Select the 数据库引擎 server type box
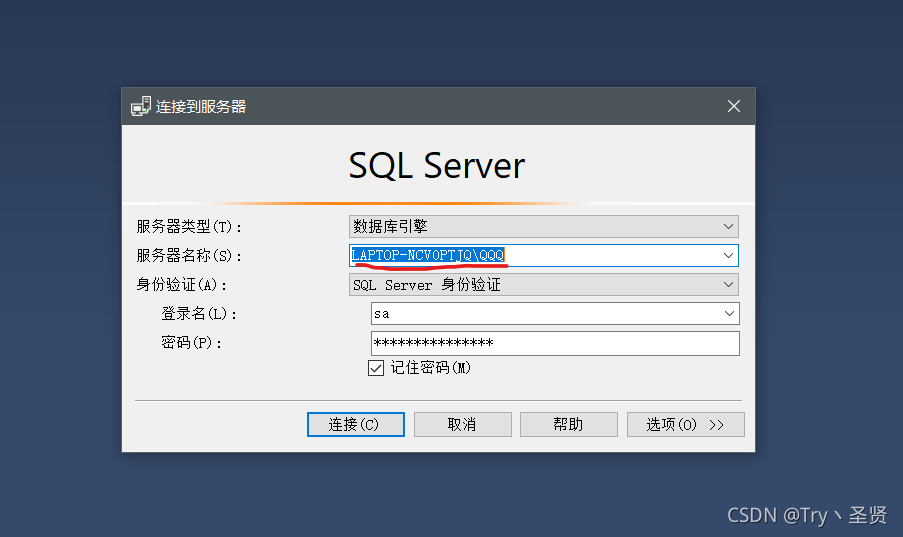 (544, 226)
